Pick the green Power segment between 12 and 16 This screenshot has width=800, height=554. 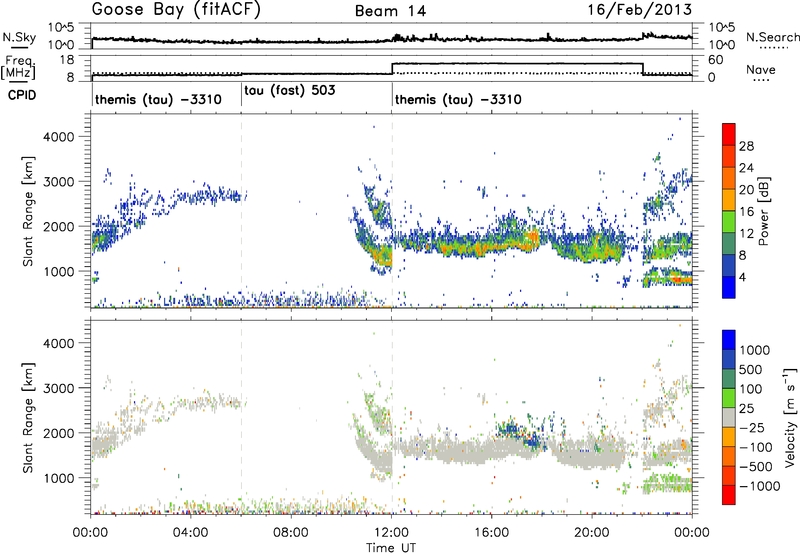(x=729, y=221)
